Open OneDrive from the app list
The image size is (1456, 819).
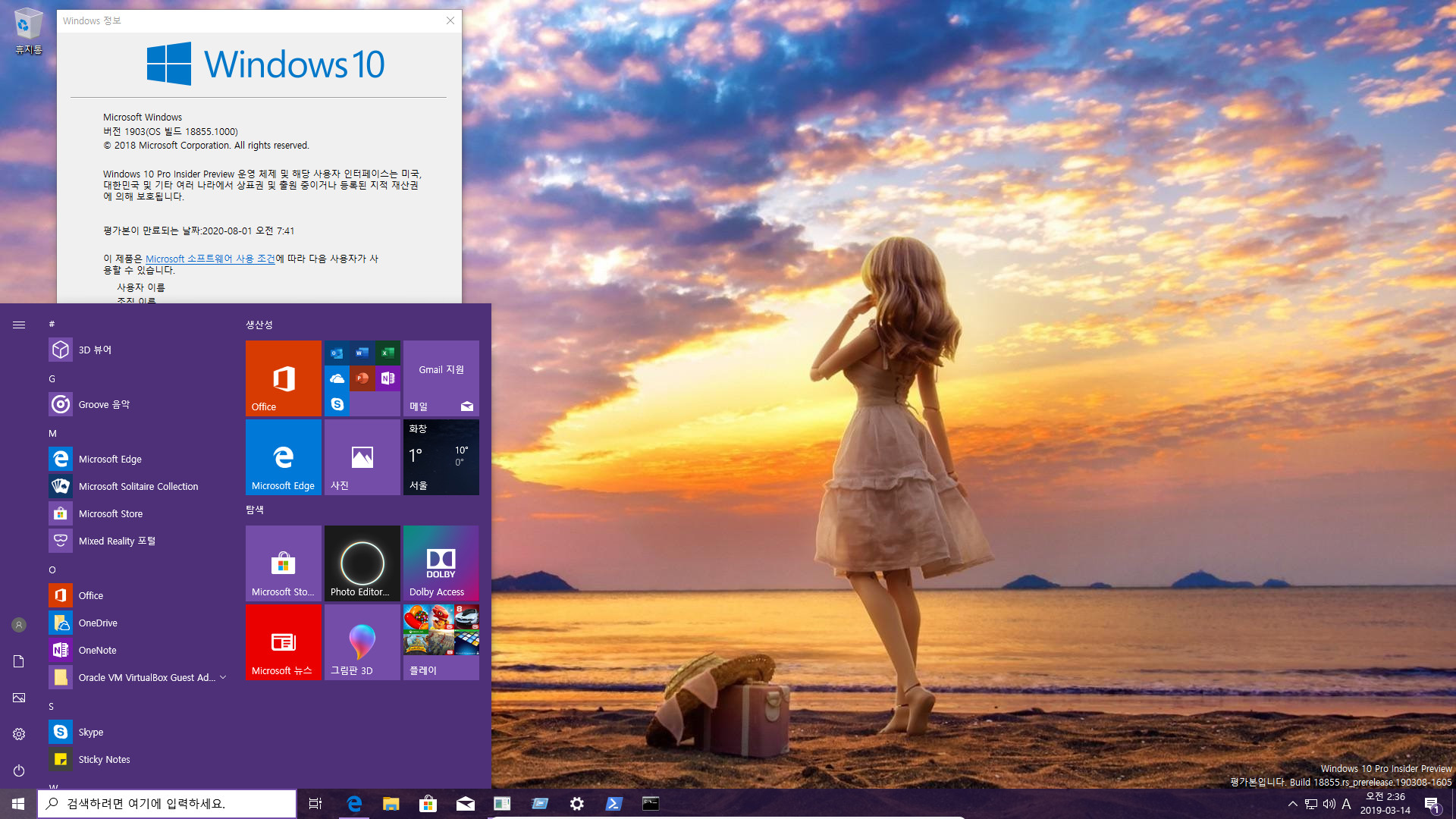(x=136, y=623)
